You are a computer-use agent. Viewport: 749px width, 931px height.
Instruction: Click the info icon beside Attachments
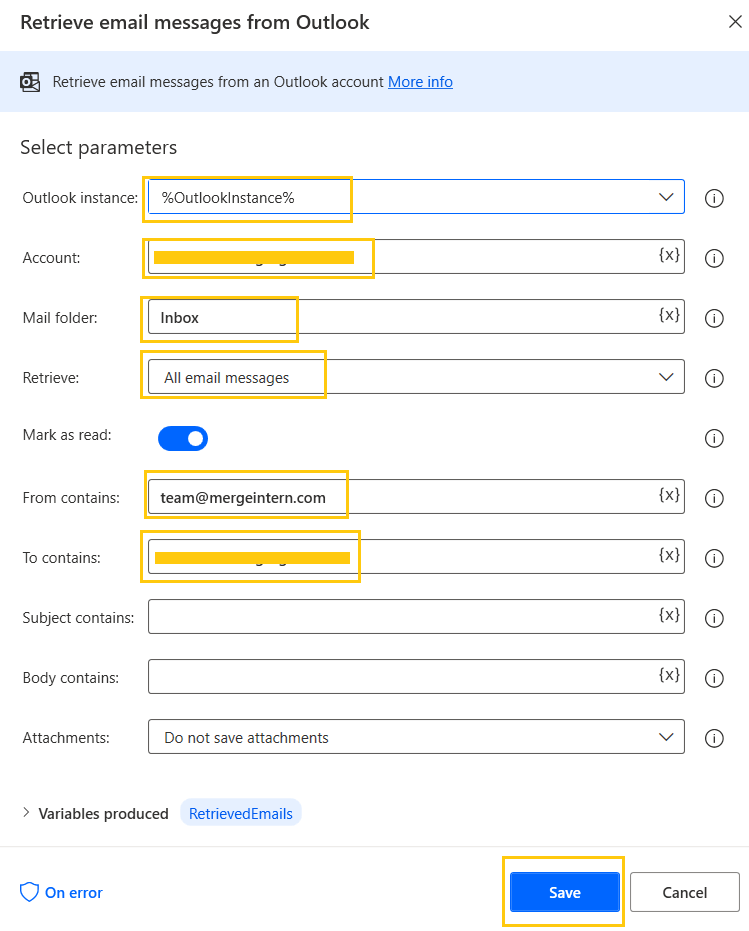click(x=714, y=738)
